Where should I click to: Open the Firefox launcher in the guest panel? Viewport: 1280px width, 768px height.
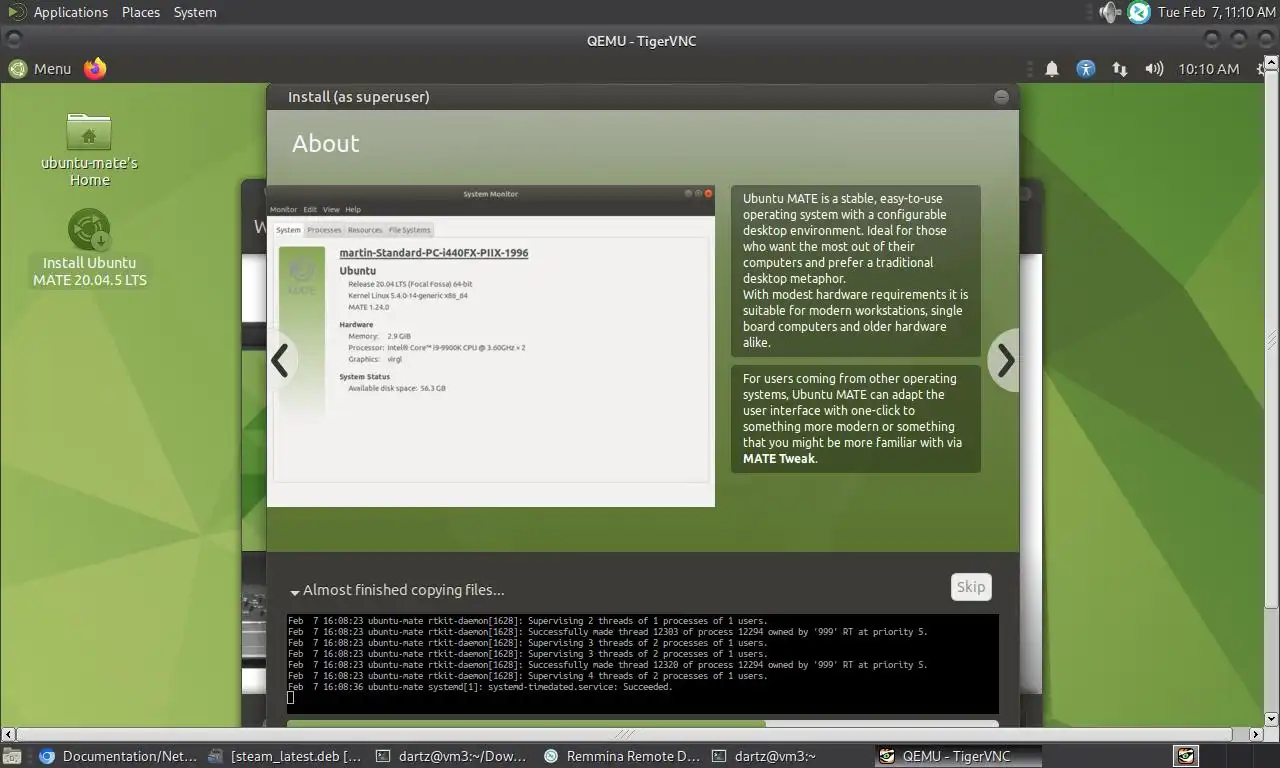95,68
